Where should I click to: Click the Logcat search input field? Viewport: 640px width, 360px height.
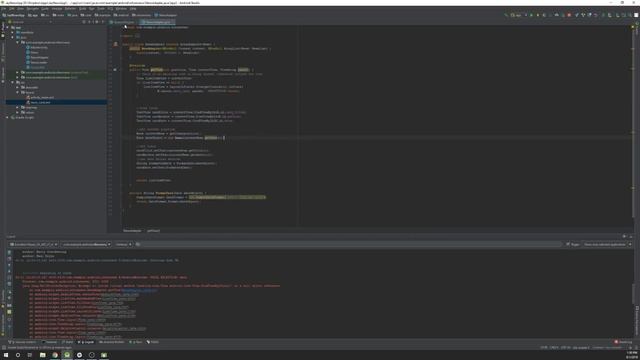[x=351, y=244]
